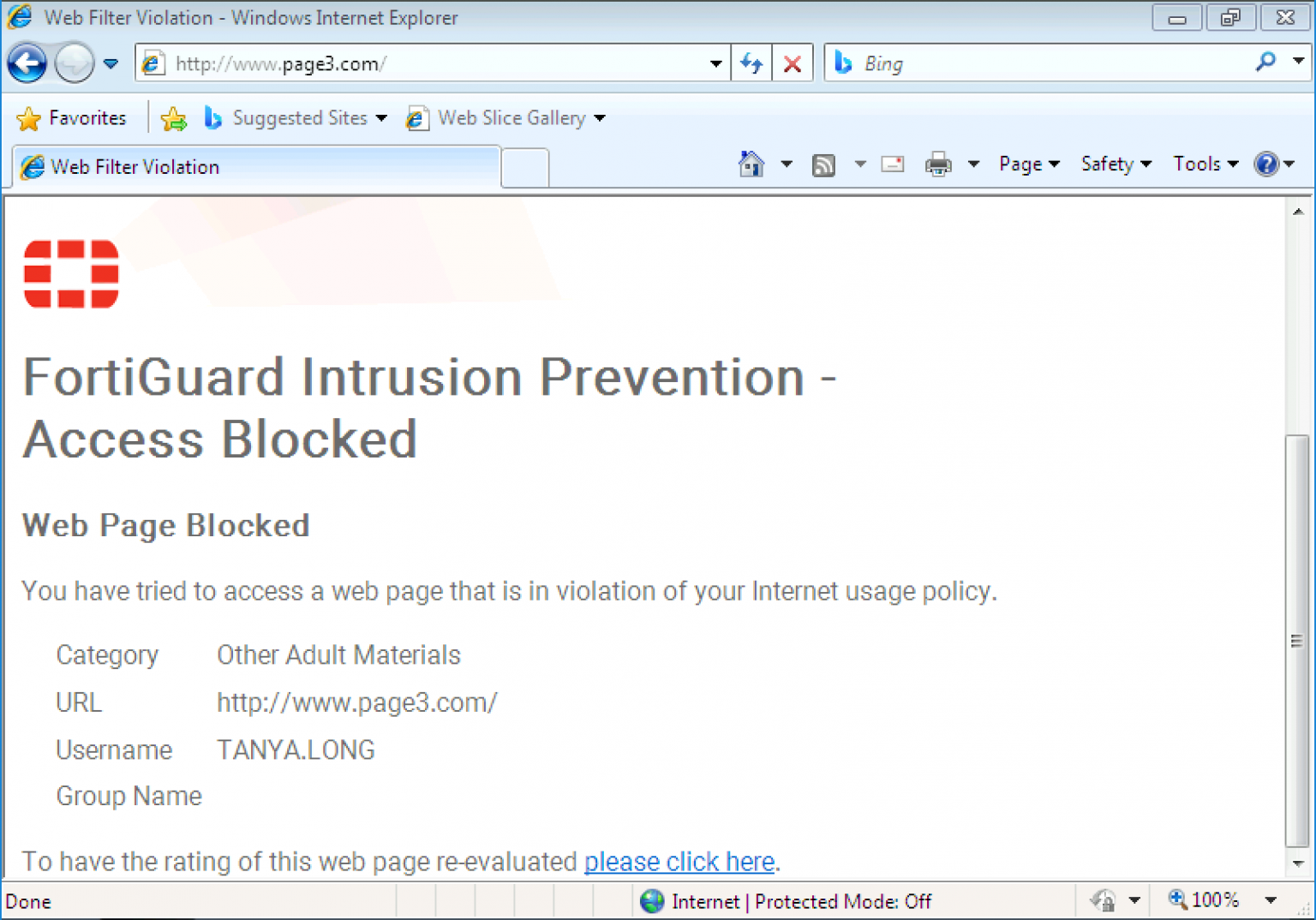Click the Bing search magnifier icon

coord(1265,62)
